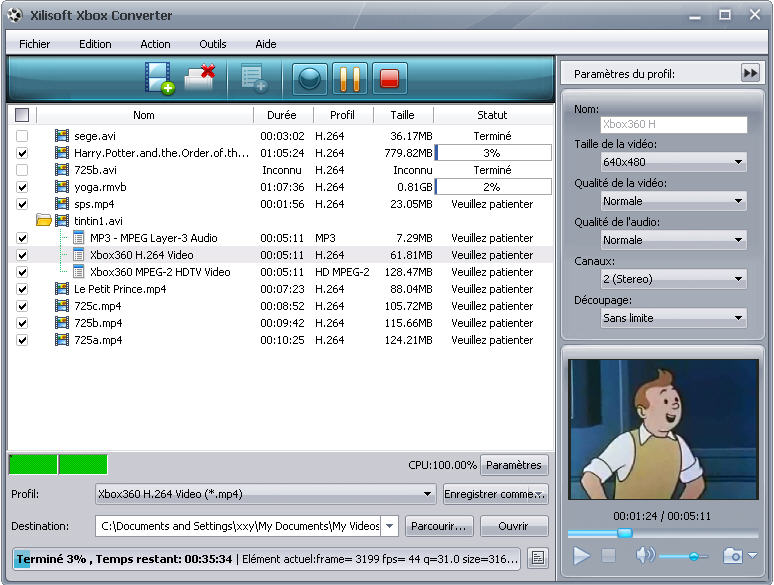Open the Enregistrer comme dropdown button
Screen dimensions: 774x585
[496, 494]
